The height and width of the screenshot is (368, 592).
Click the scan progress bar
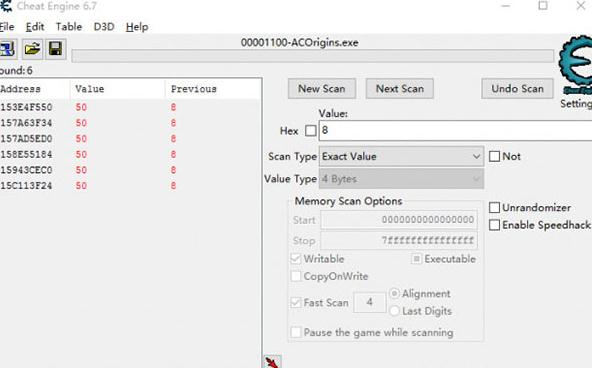coord(313,56)
